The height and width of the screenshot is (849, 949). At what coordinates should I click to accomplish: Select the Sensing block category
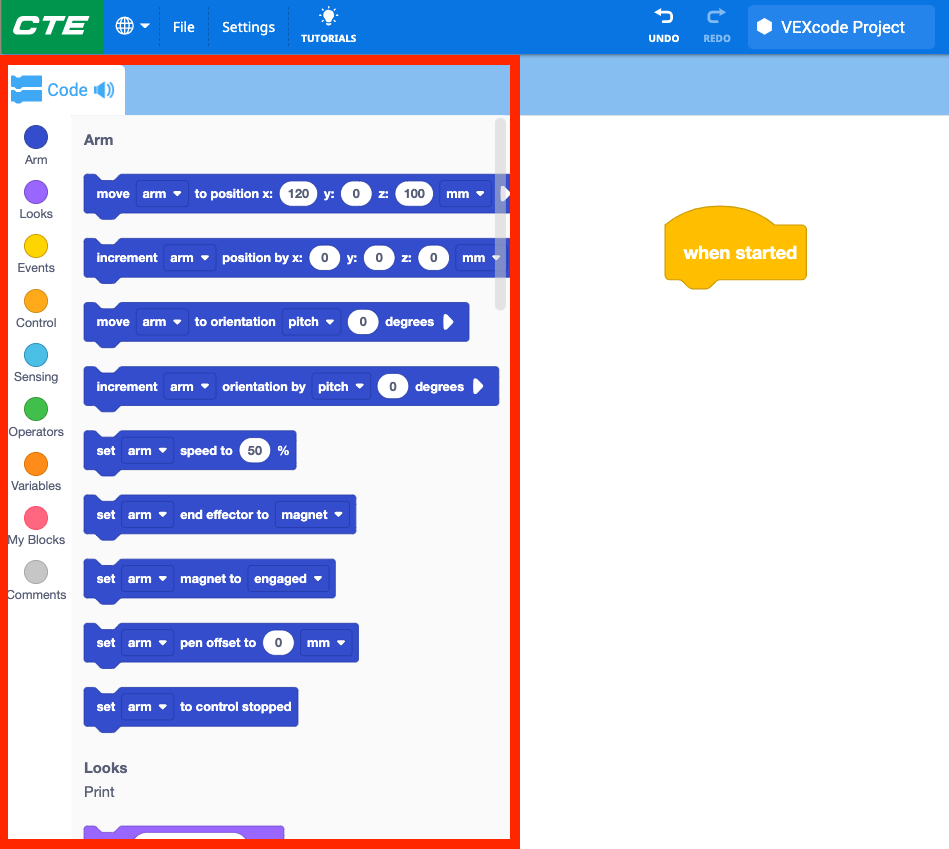[x=36, y=355]
